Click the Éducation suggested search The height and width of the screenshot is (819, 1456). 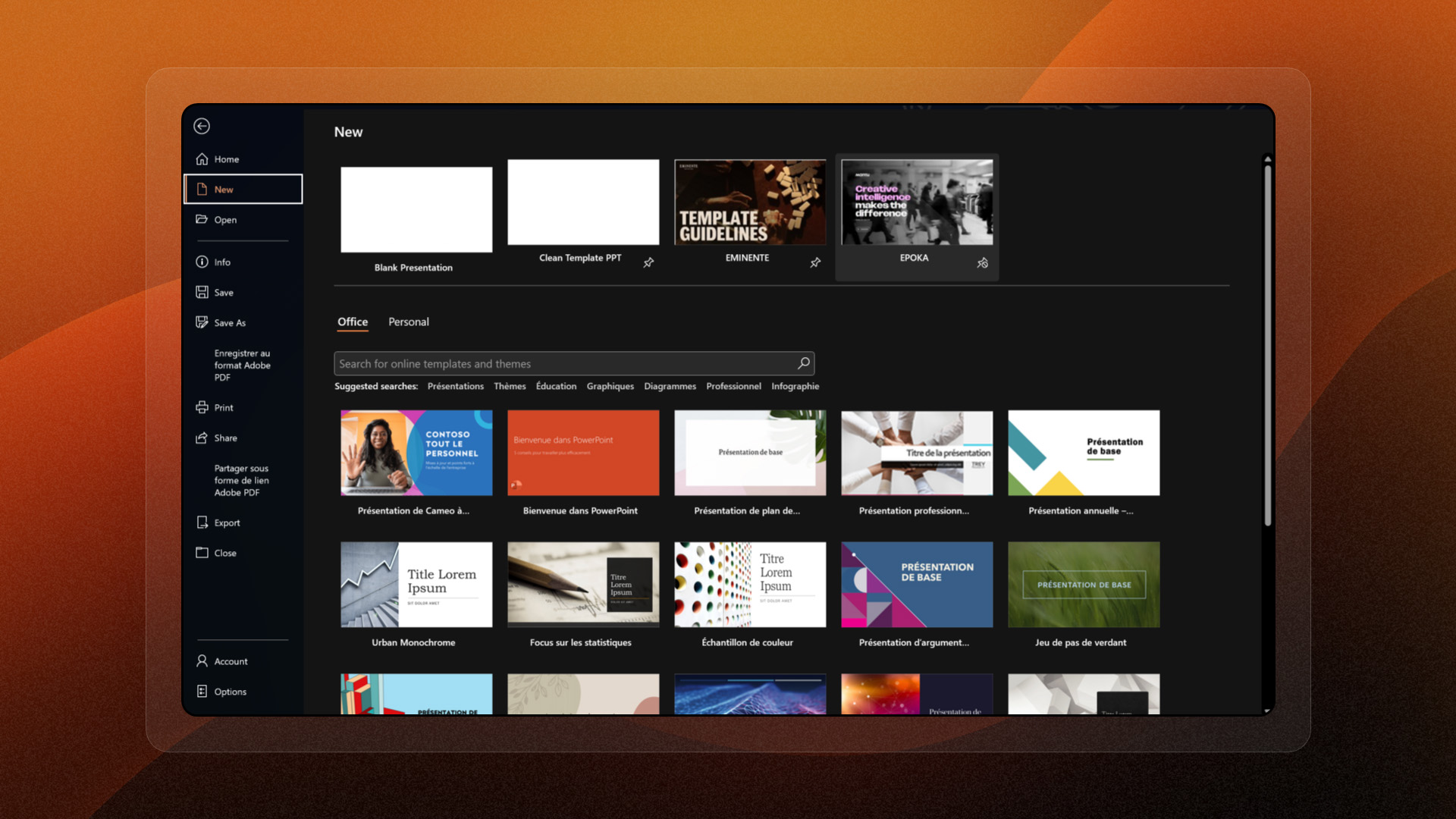(x=556, y=386)
